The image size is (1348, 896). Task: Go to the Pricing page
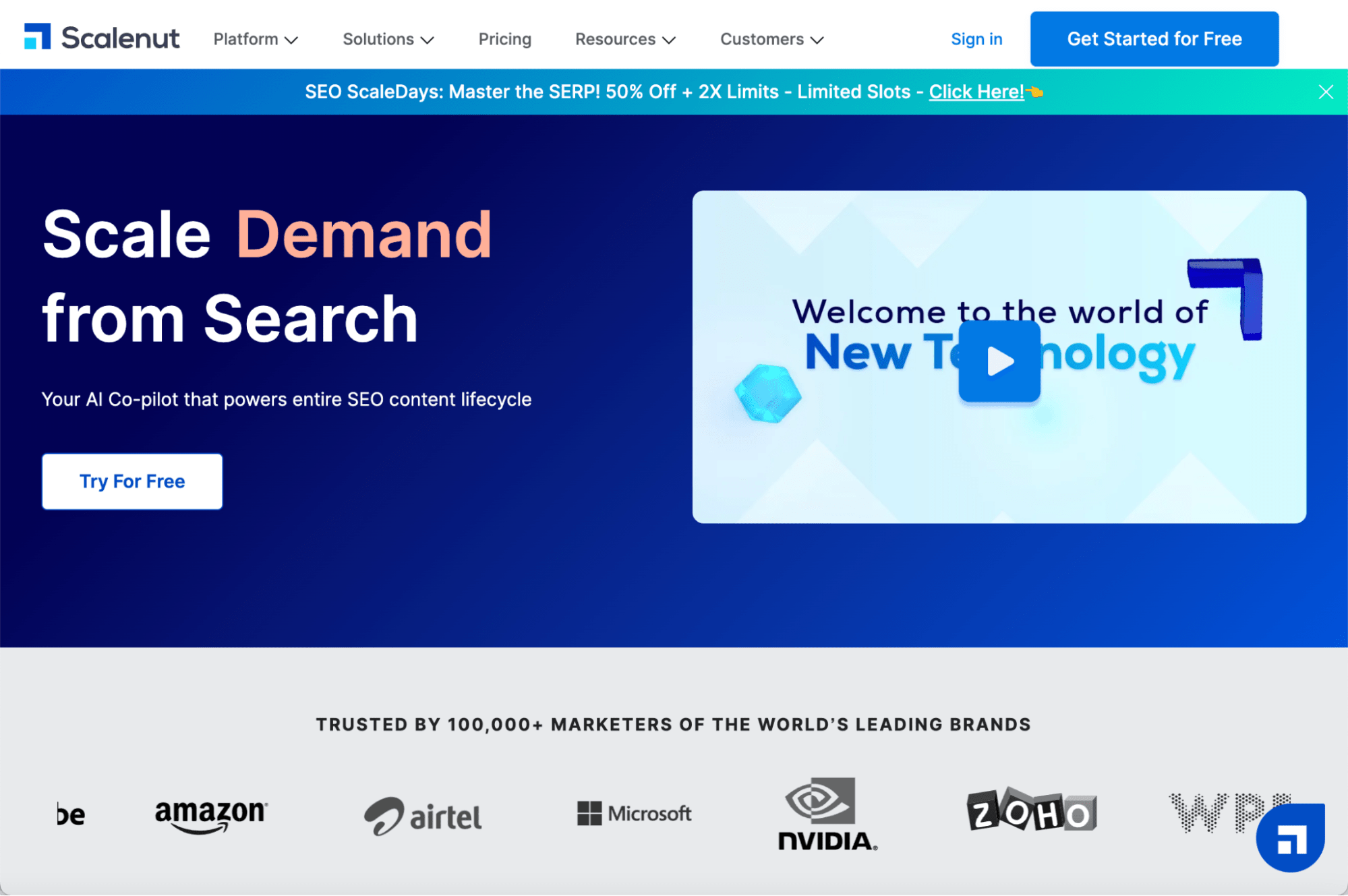click(505, 39)
